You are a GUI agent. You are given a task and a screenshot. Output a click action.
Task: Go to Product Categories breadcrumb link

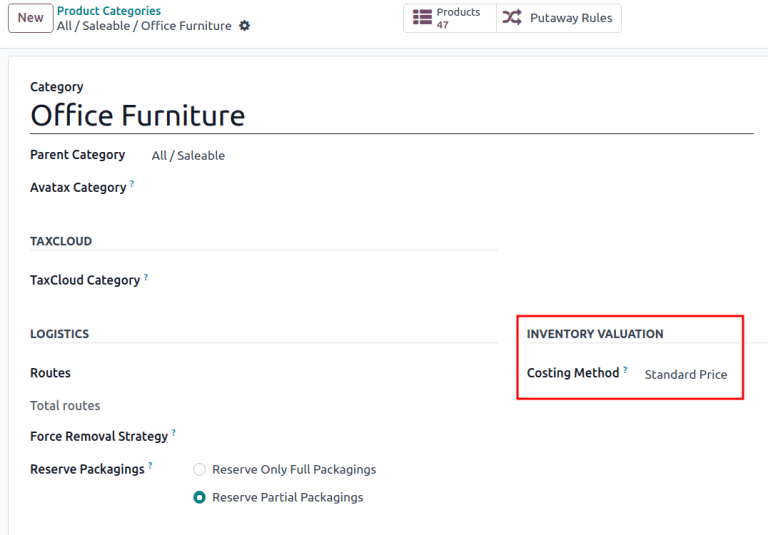click(x=108, y=11)
